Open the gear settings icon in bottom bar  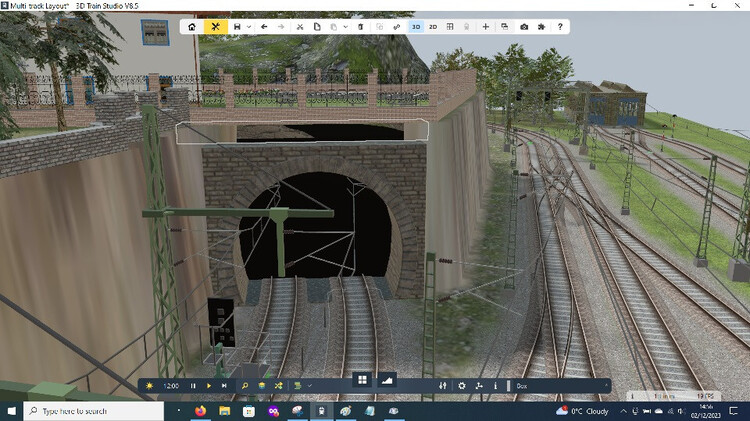pyautogui.click(x=462, y=386)
